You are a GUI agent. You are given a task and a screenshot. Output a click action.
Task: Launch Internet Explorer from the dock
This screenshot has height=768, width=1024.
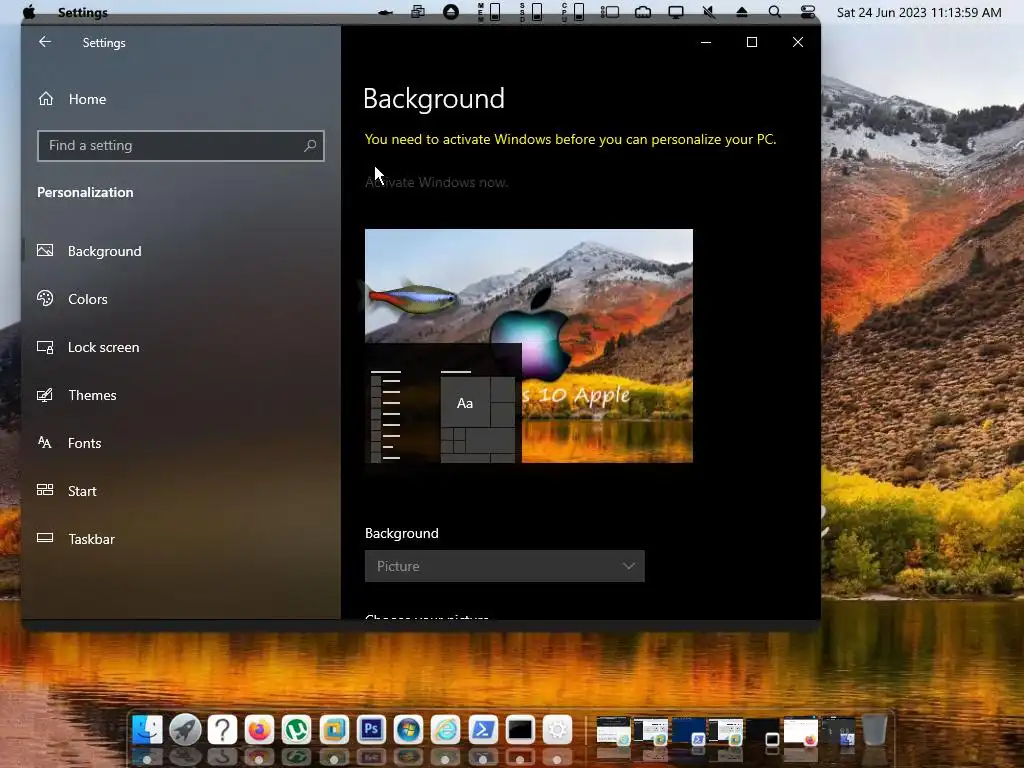tap(445, 729)
